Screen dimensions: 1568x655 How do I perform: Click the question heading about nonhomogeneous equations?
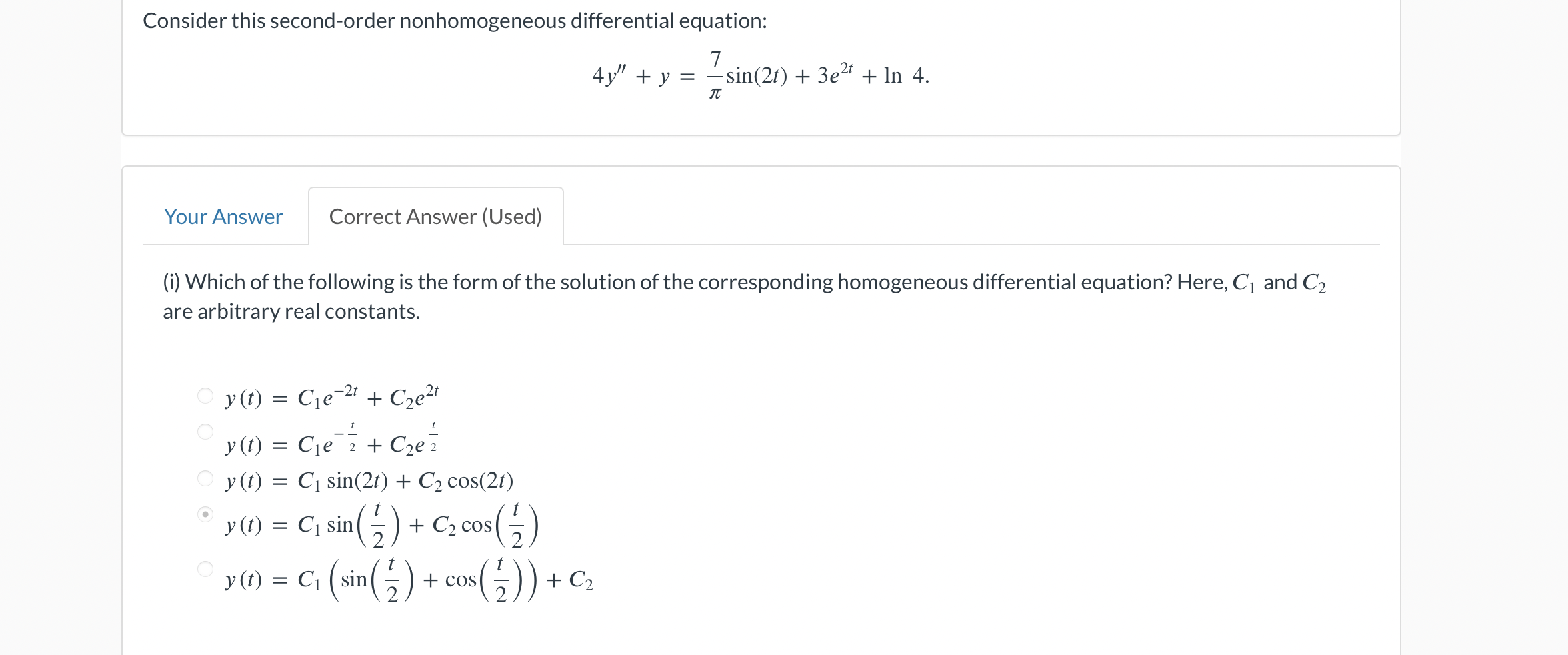point(455,21)
